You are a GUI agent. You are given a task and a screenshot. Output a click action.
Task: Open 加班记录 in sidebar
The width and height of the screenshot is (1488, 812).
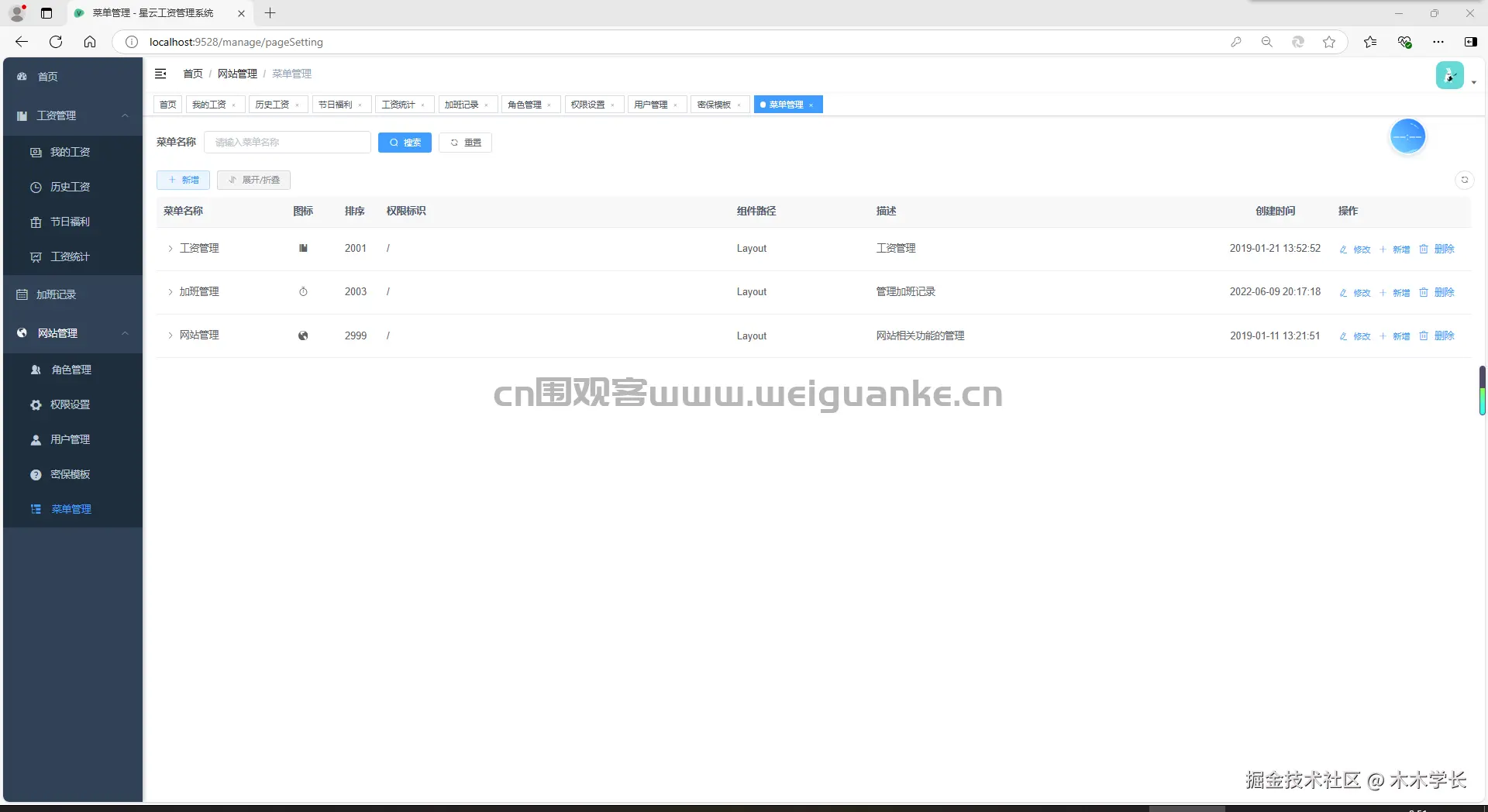[73, 294]
